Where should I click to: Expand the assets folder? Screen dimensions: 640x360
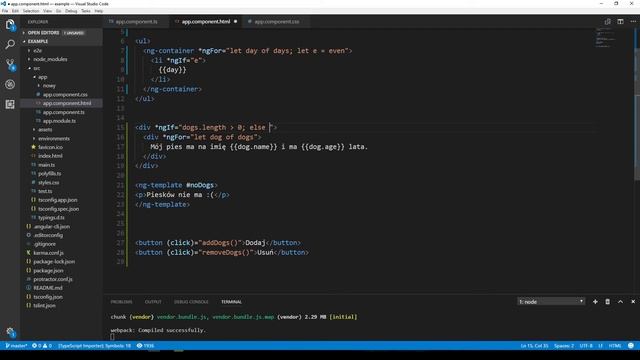[45, 130]
